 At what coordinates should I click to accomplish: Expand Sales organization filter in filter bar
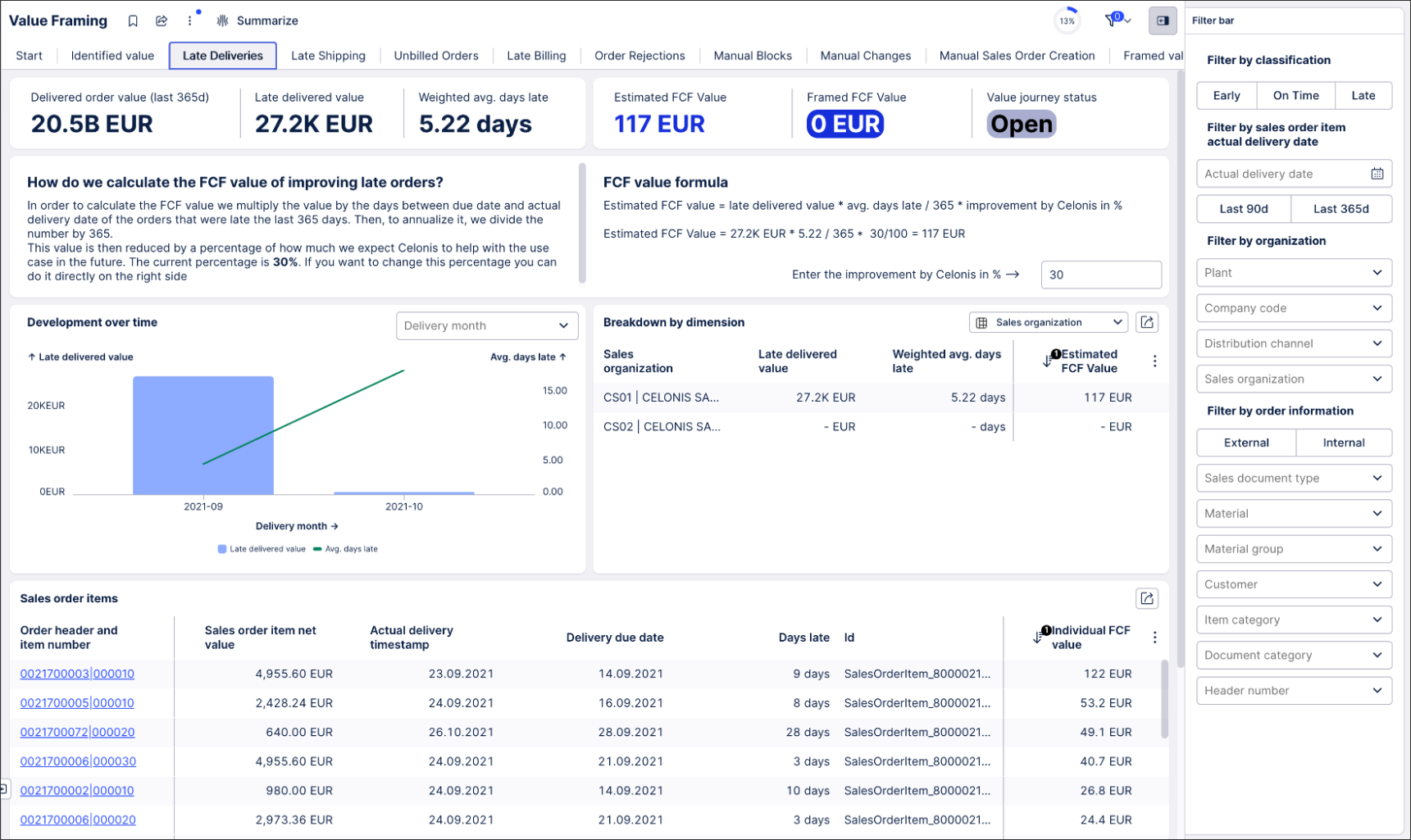pyautogui.click(x=1294, y=379)
